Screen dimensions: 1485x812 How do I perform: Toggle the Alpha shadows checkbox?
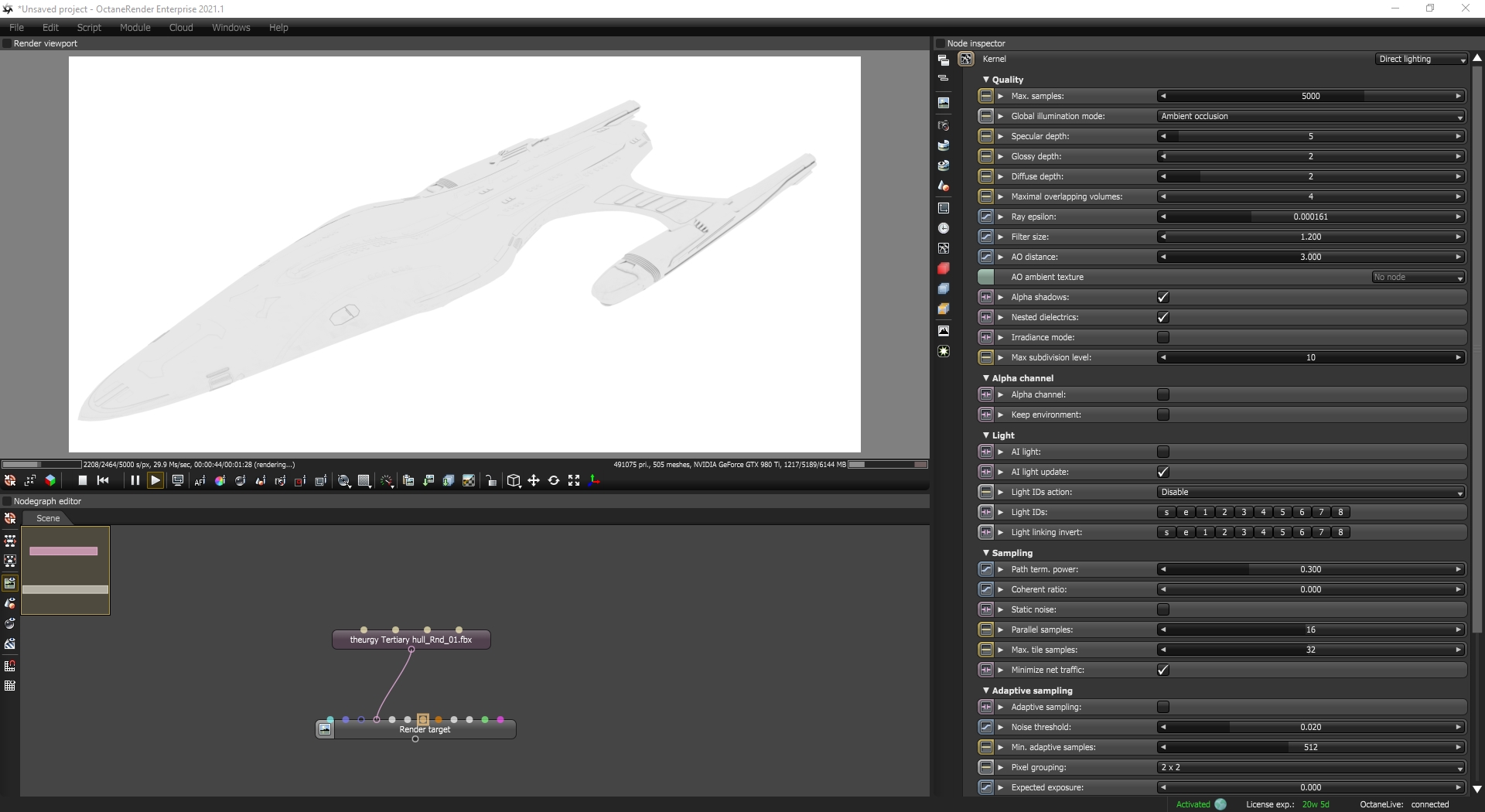pos(1162,297)
